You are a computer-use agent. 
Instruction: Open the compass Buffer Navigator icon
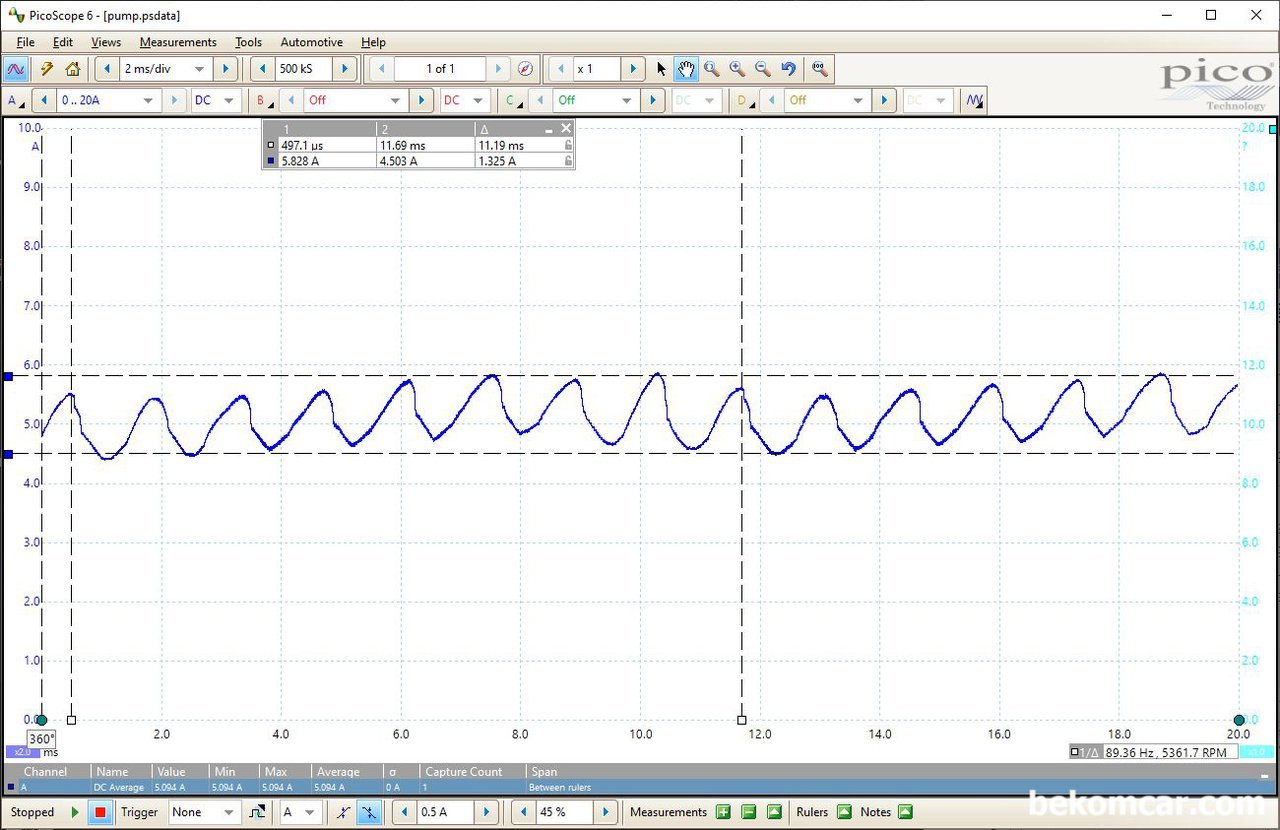coord(526,69)
